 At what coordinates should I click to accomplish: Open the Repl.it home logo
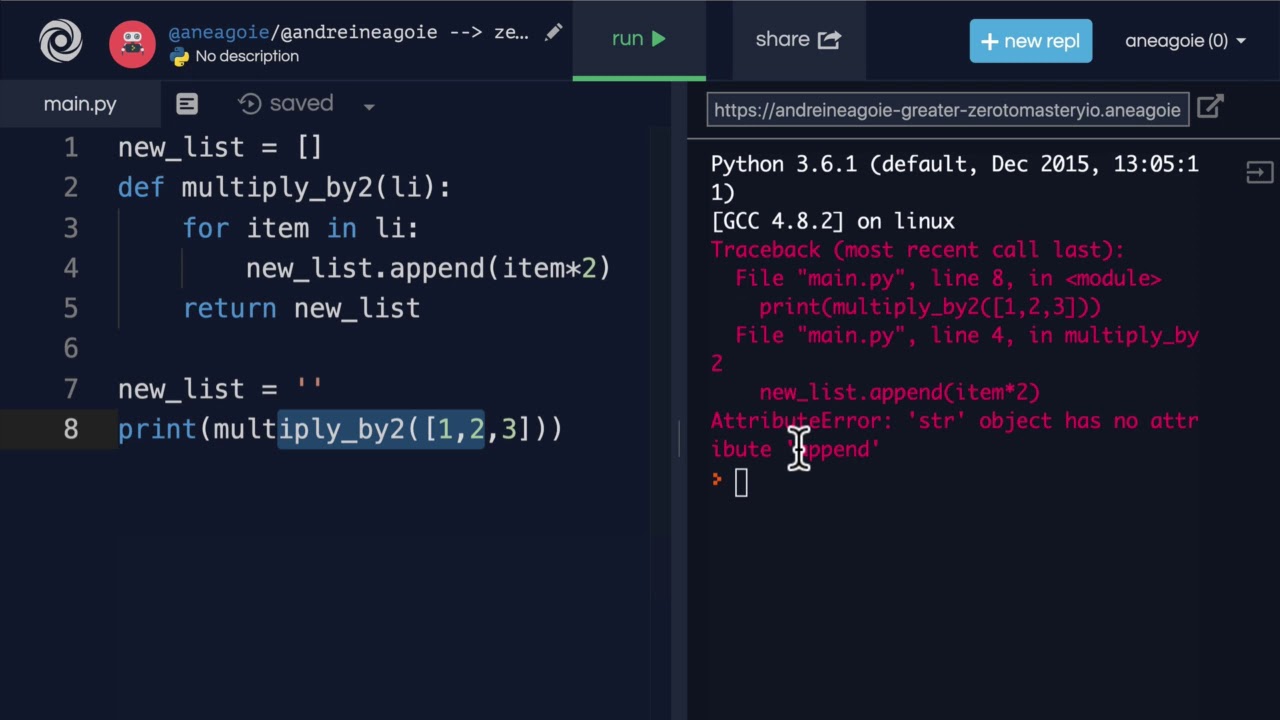click(x=60, y=41)
